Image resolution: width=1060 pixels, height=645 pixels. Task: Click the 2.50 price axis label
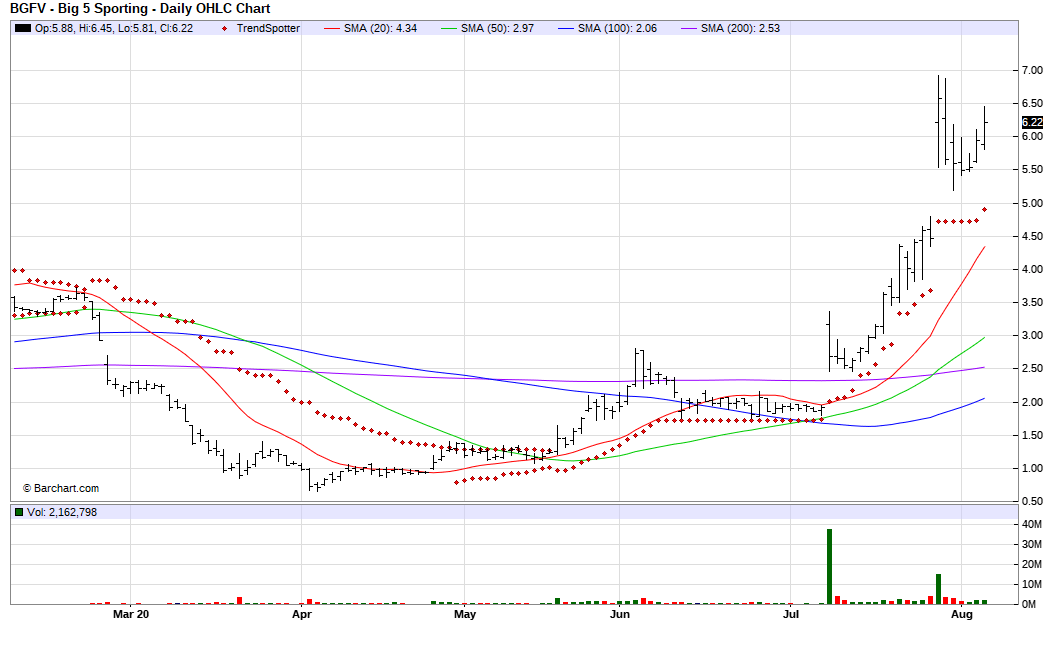click(x=1032, y=368)
